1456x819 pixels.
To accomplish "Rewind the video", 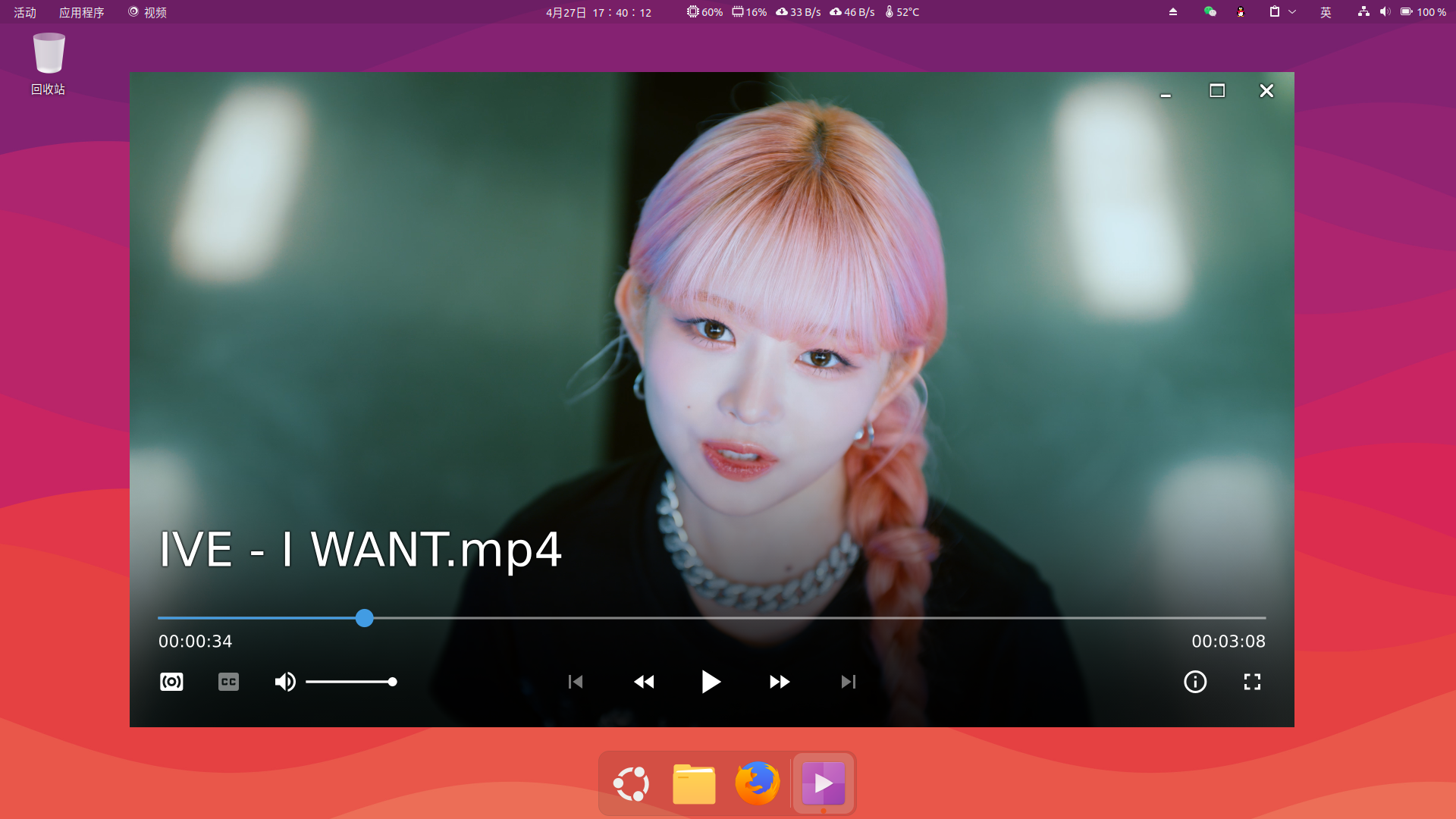I will pos(644,682).
